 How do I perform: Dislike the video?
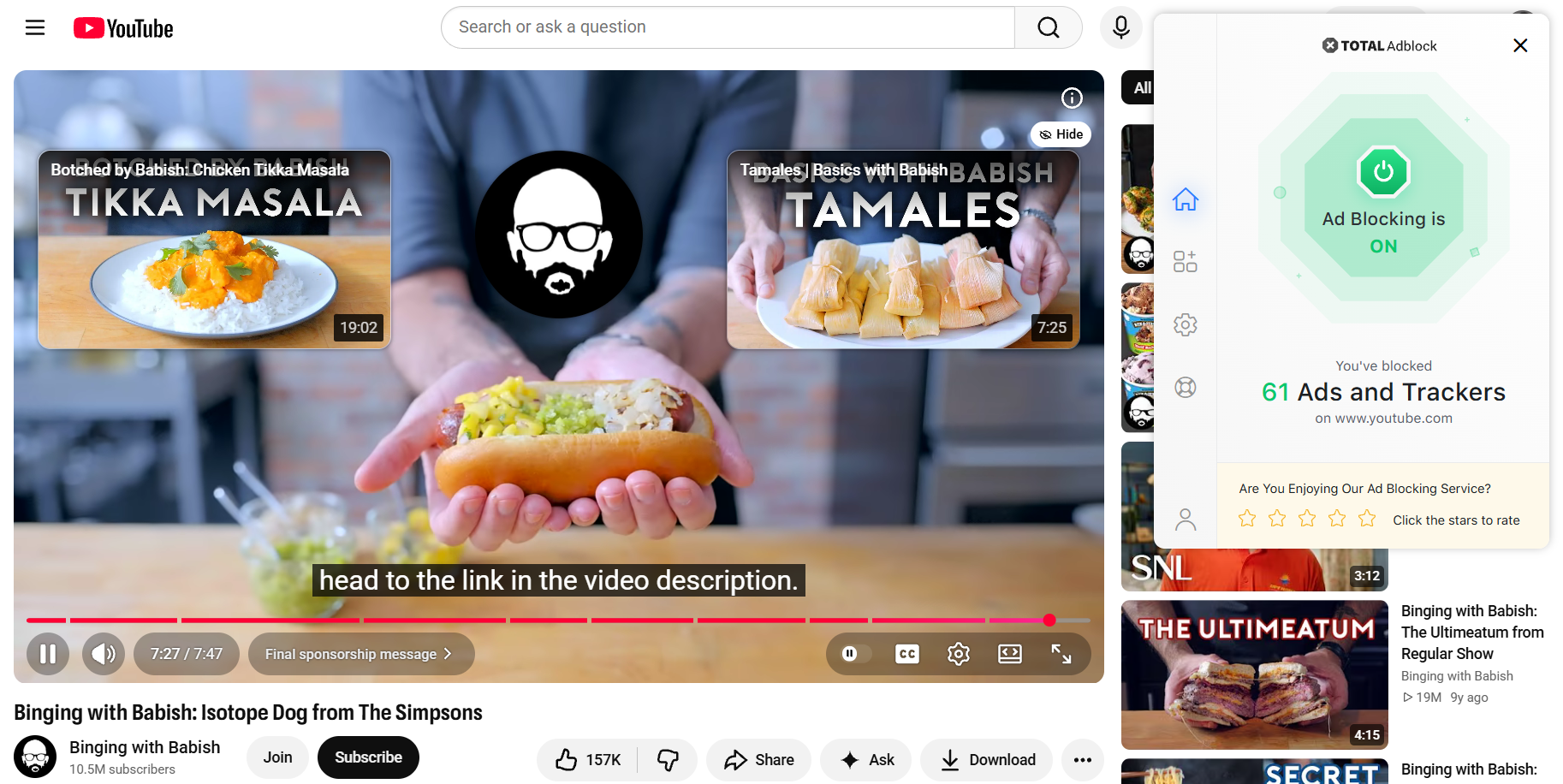668,759
